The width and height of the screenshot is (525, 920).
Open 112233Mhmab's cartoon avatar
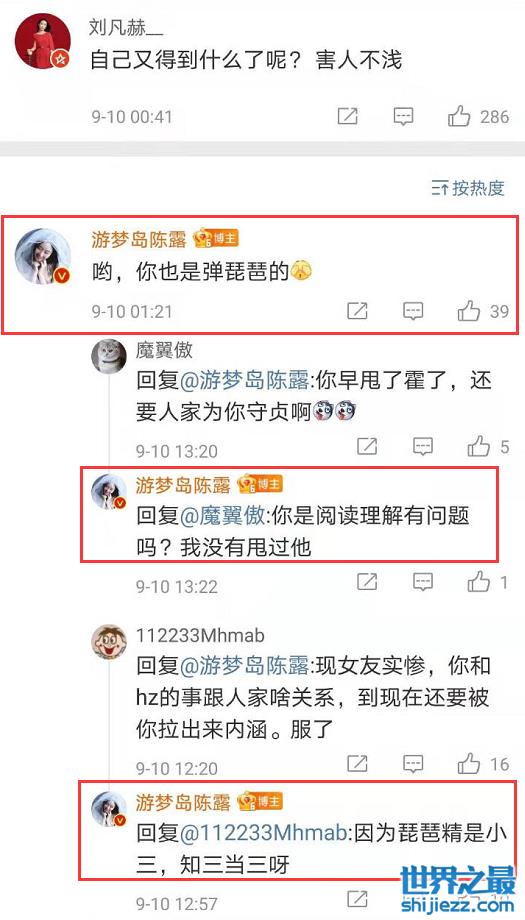109,640
